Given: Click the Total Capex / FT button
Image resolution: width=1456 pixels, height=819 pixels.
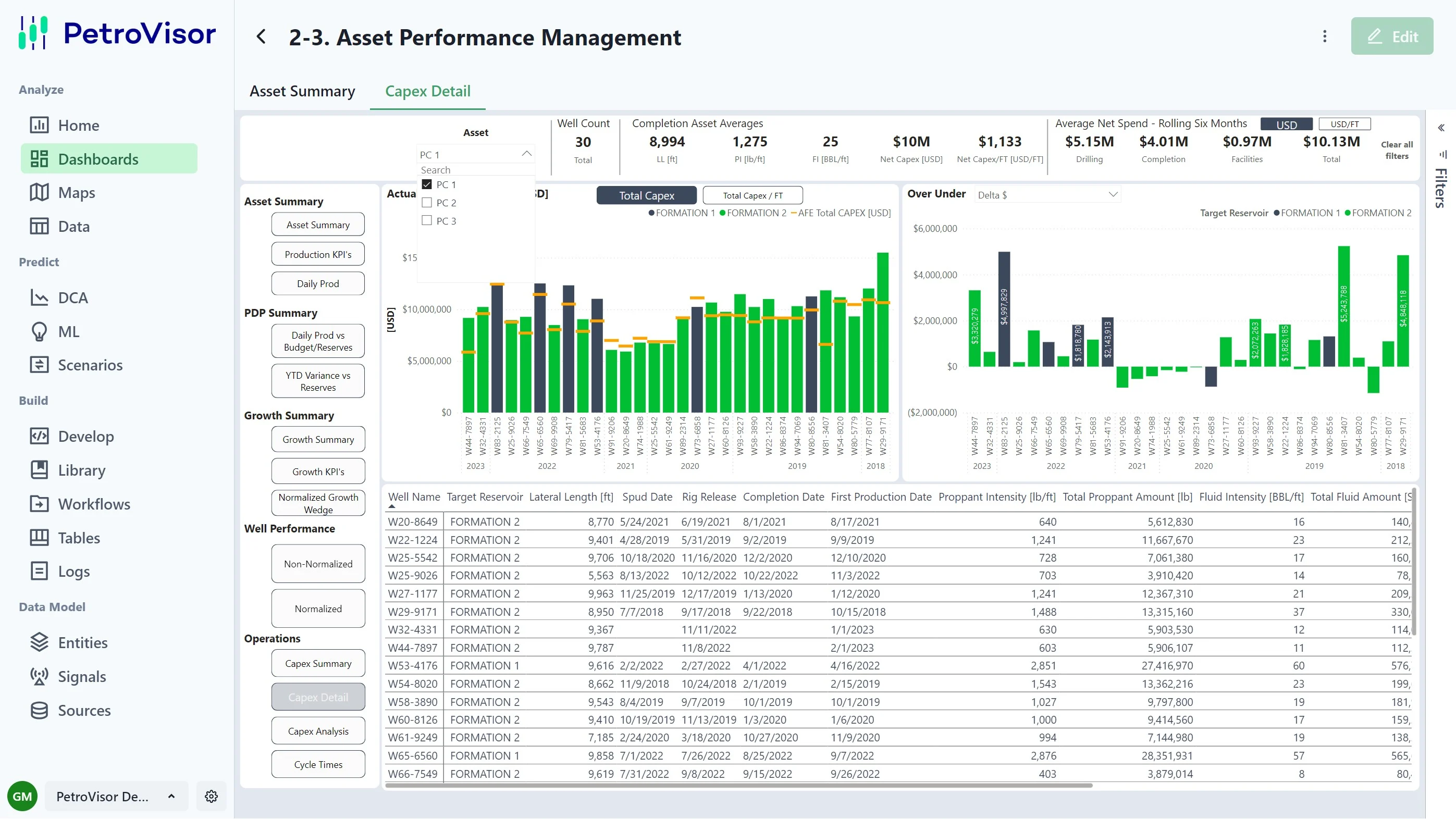Looking at the screenshot, I should (752, 195).
